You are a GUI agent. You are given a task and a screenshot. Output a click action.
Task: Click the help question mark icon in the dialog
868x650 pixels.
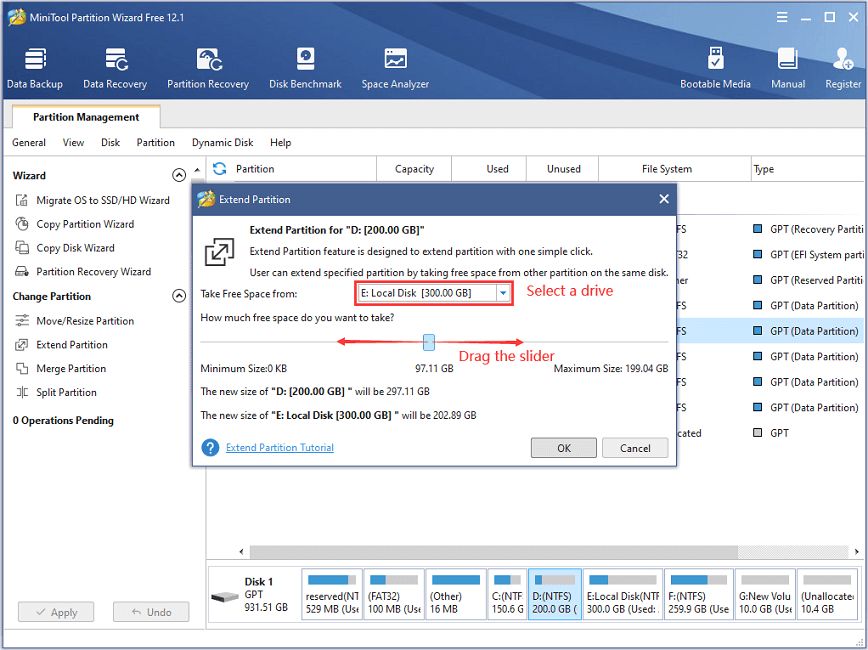210,447
